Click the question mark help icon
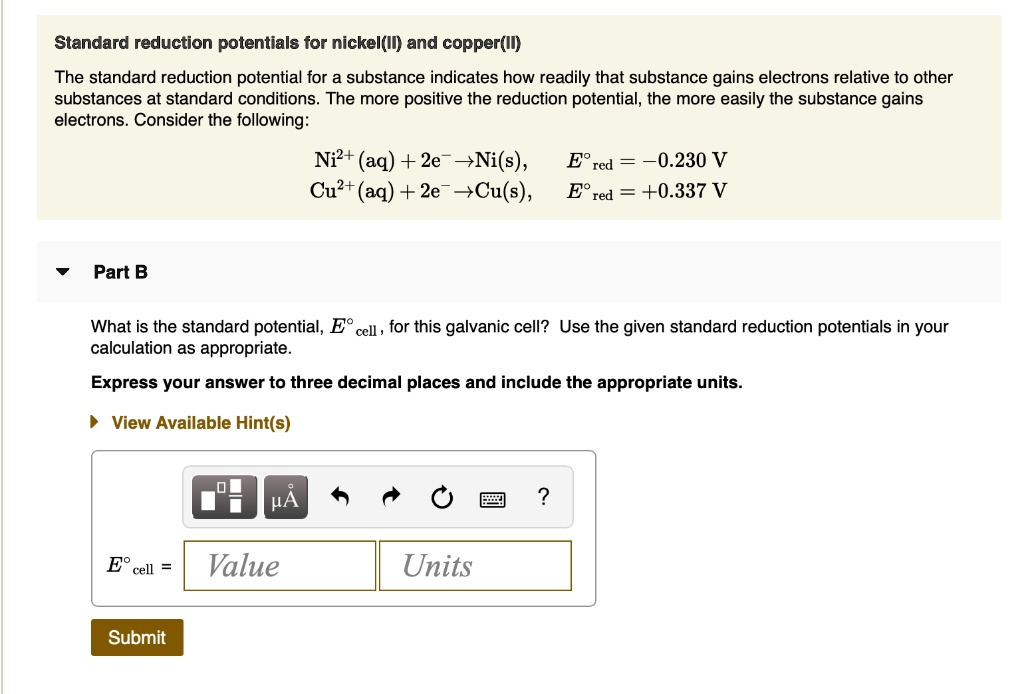 (542, 496)
